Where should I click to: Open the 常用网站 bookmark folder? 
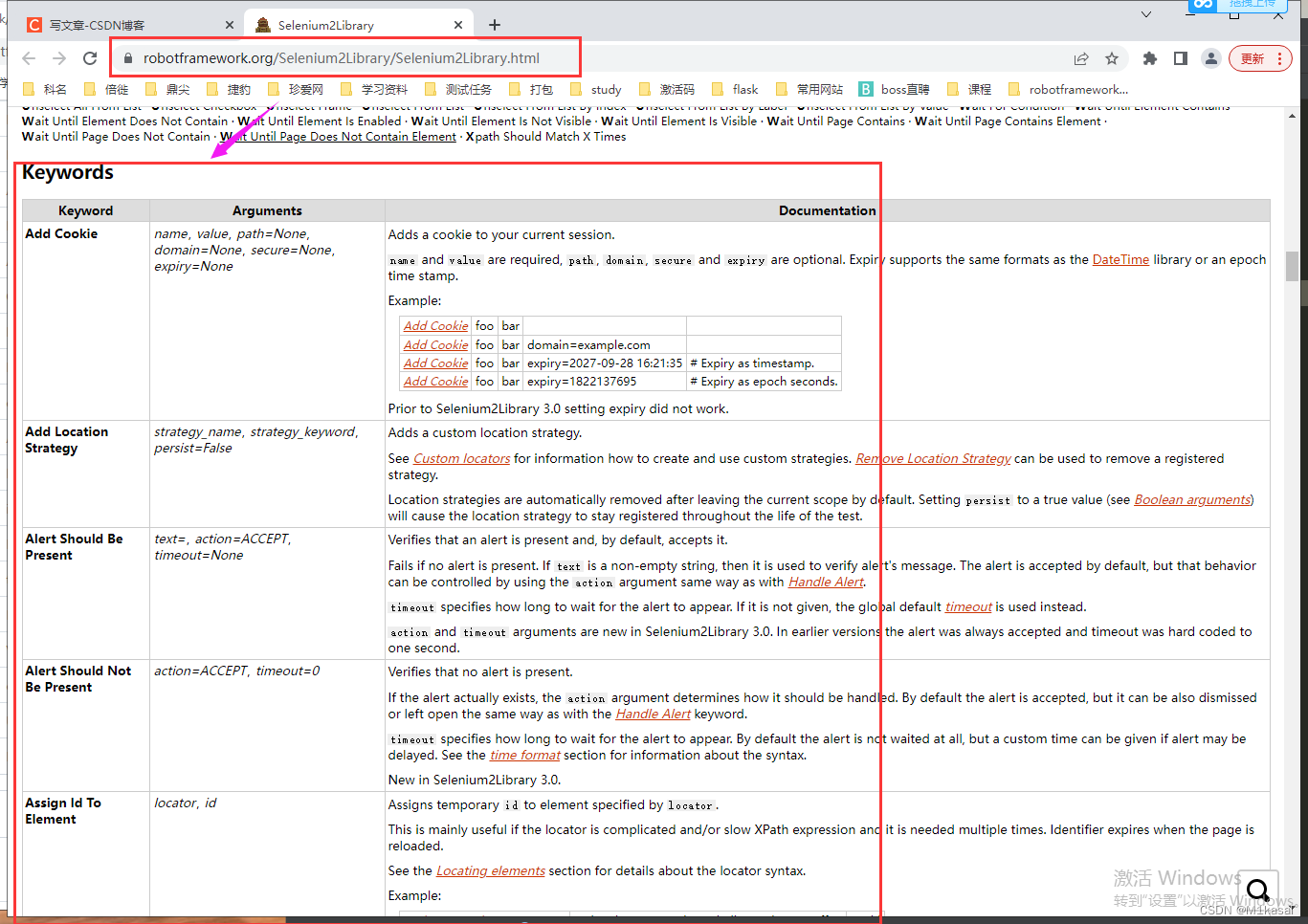pos(810,89)
